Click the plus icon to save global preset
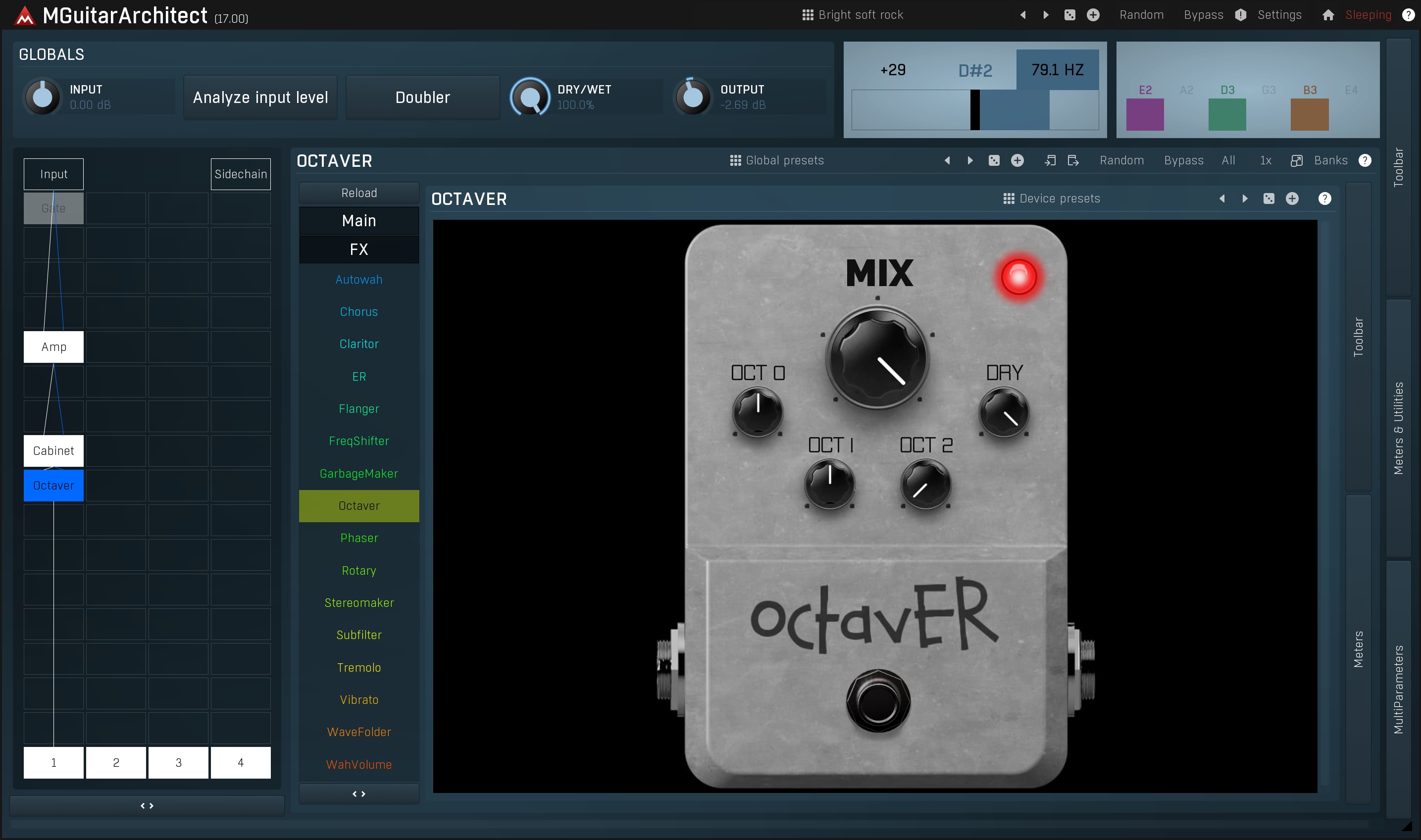This screenshot has height=840, width=1421. [x=1017, y=161]
